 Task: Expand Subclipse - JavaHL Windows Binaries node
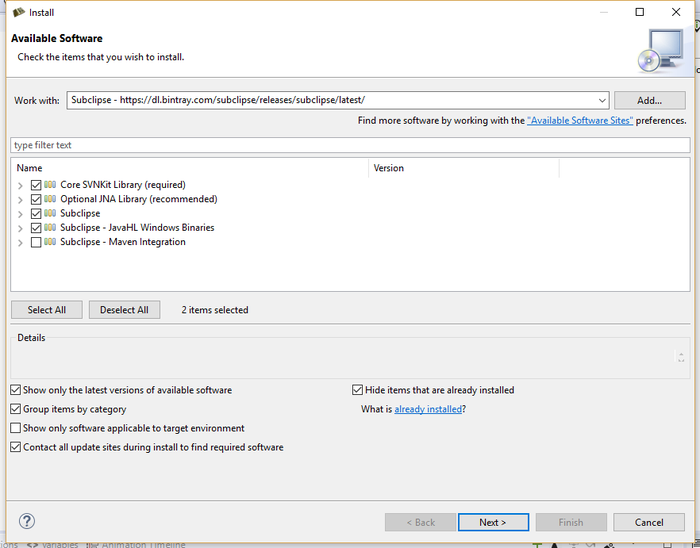point(20,228)
